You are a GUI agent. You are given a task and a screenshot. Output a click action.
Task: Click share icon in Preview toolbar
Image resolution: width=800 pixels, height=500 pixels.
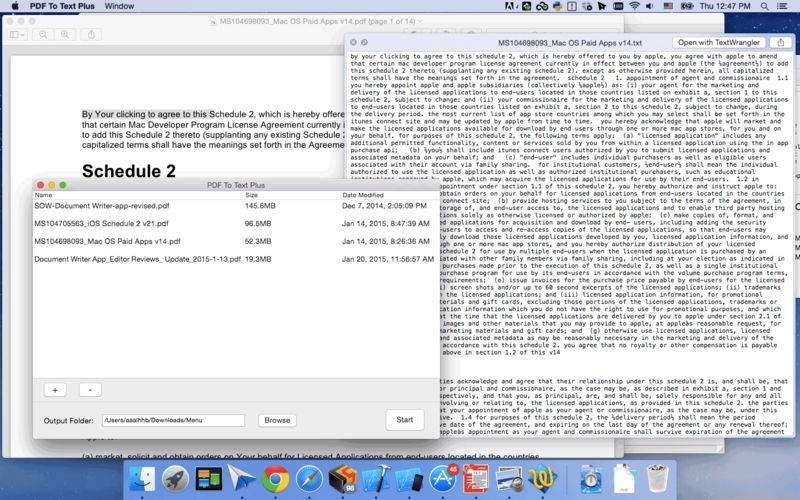pyautogui.click(x=91, y=35)
